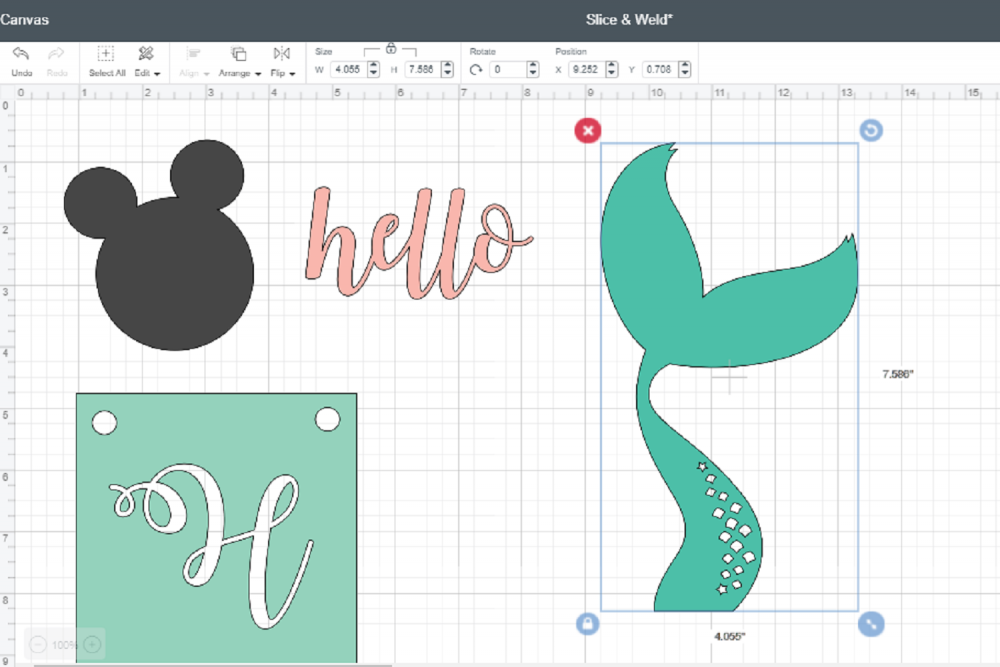Viewport: 1000px width, 667px height.
Task: Decrease height with stepper down arrow
Action: tap(448, 73)
